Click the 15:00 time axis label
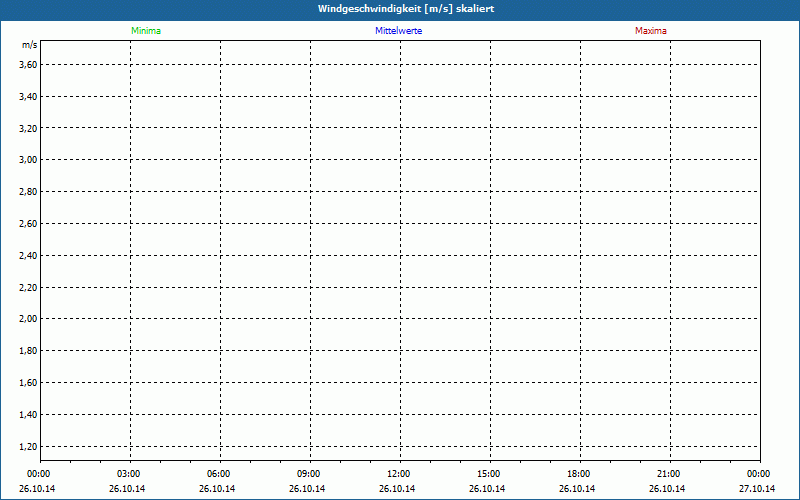The image size is (800, 500). [489, 474]
